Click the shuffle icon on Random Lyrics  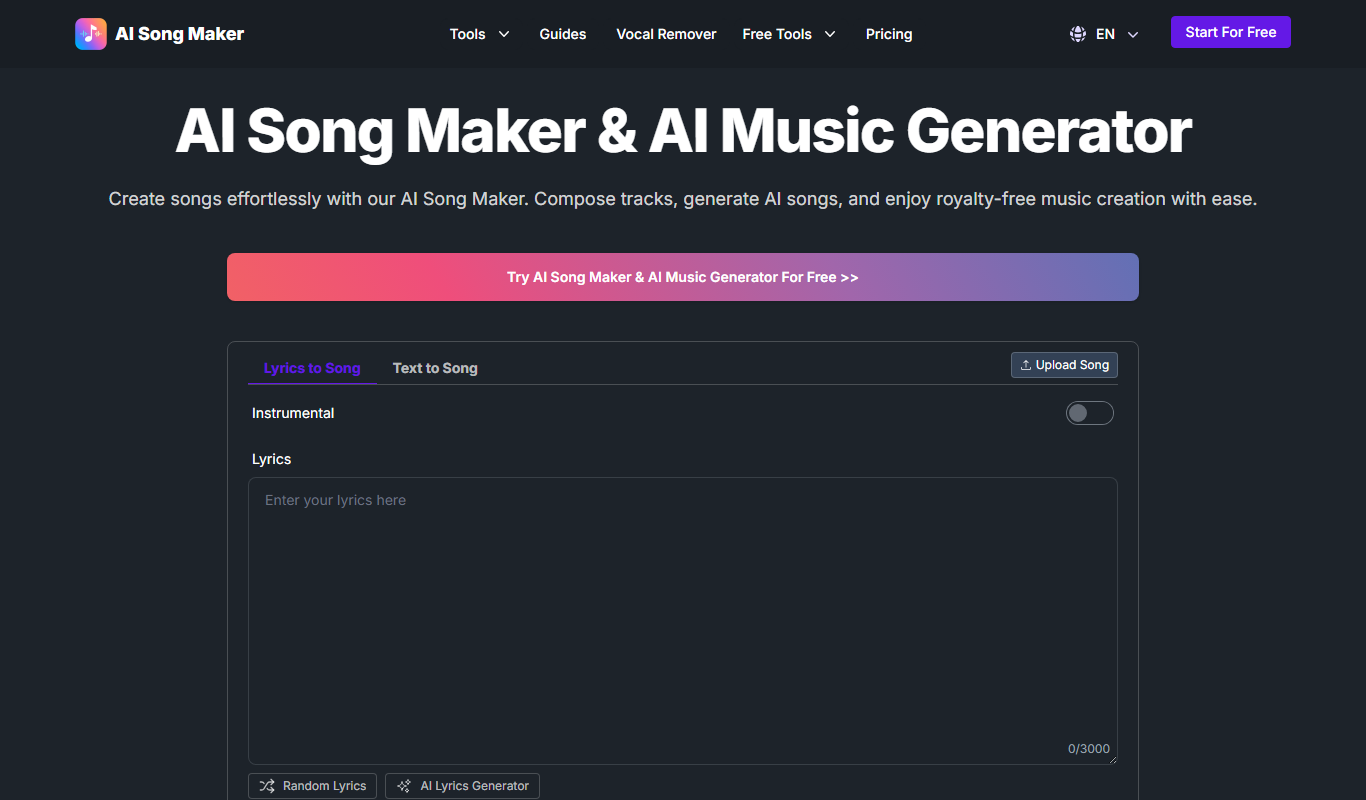pos(267,786)
